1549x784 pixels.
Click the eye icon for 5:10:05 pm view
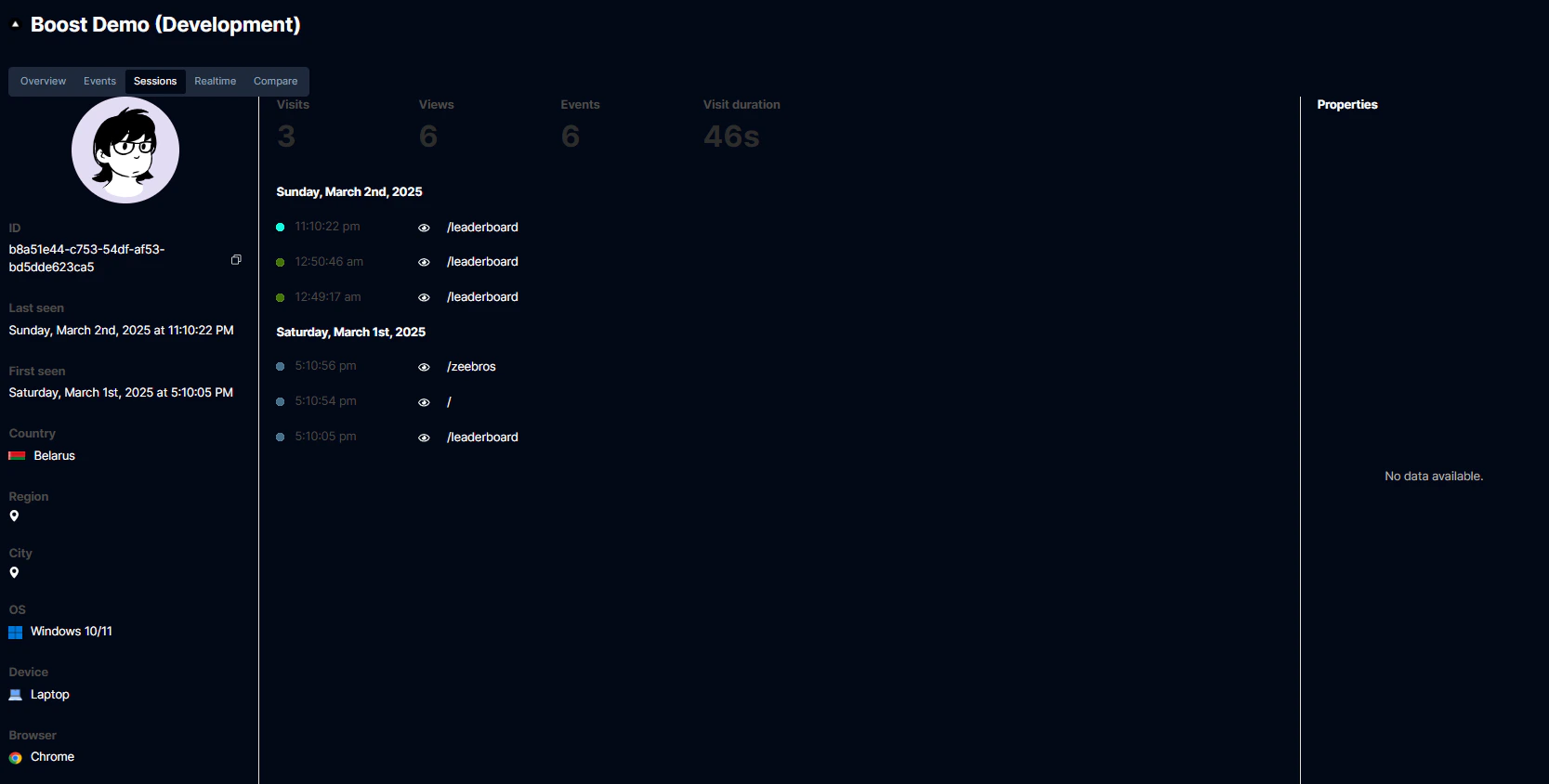(424, 438)
